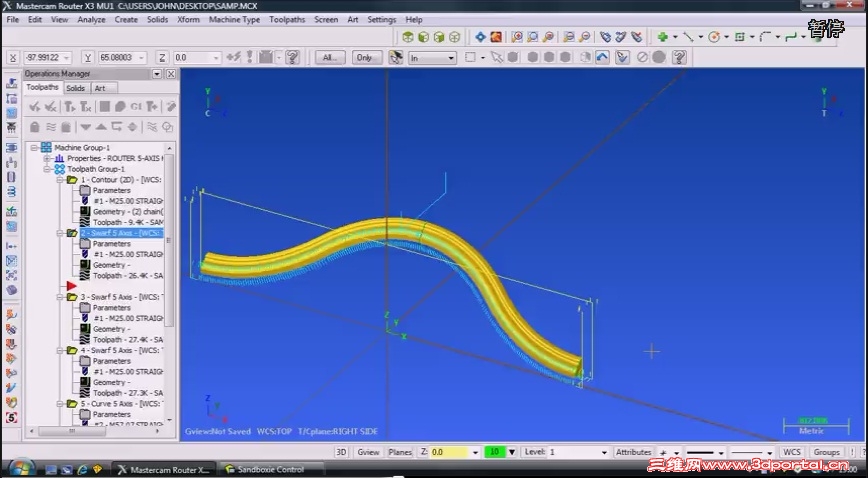
Task: Open the Toolpaths menu
Action: [287, 19]
